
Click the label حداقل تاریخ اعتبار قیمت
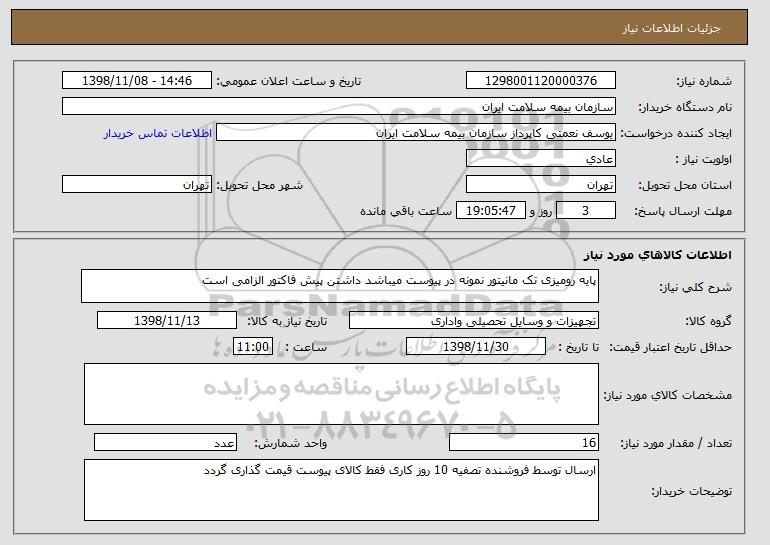[671, 348]
